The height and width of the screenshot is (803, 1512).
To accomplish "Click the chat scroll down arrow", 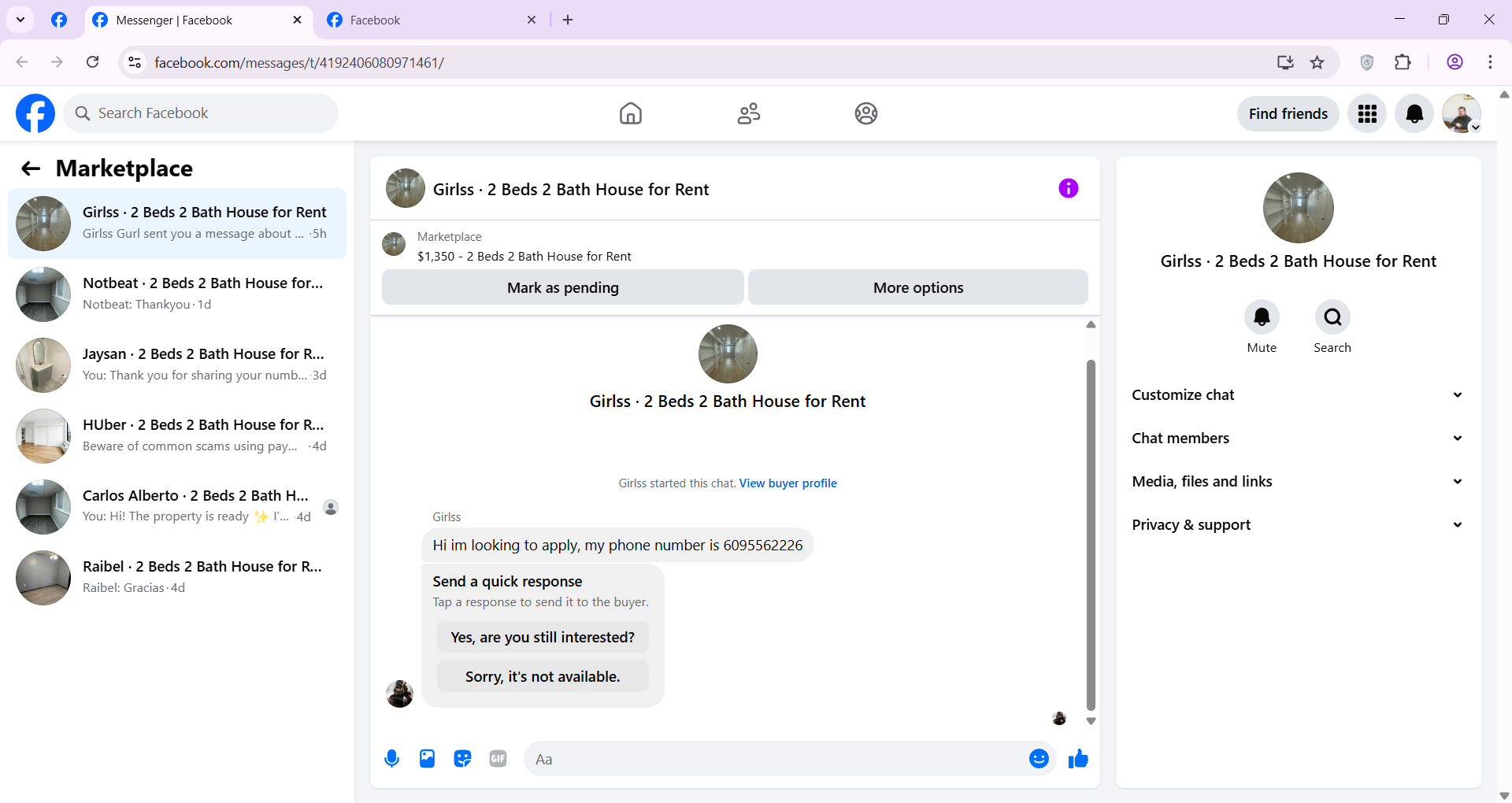I will pyautogui.click(x=1091, y=721).
